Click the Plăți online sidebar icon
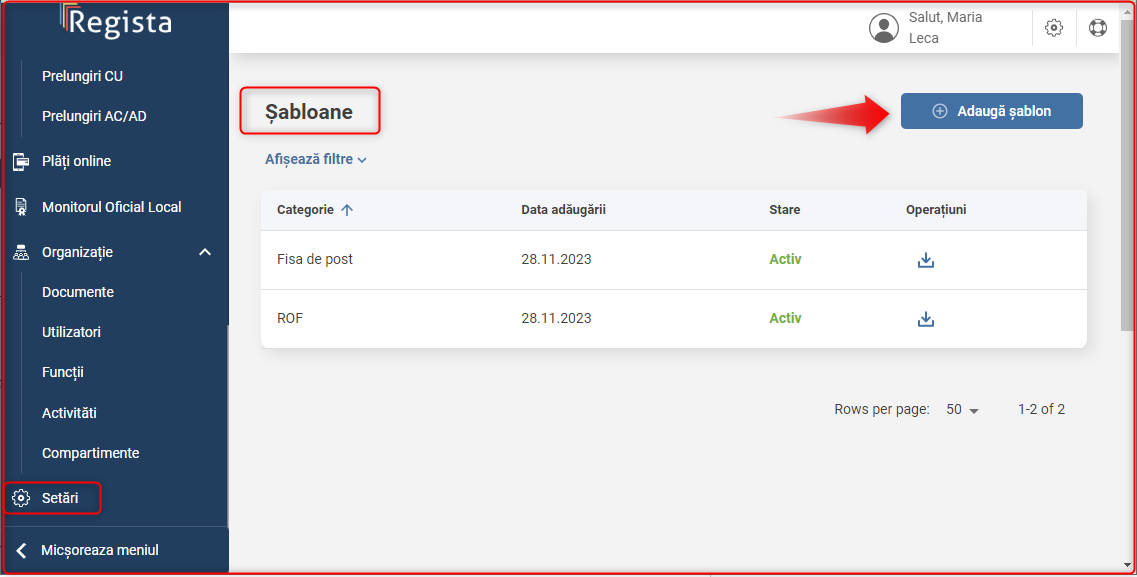Viewport: 1137px width, 577px height. pos(21,161)
